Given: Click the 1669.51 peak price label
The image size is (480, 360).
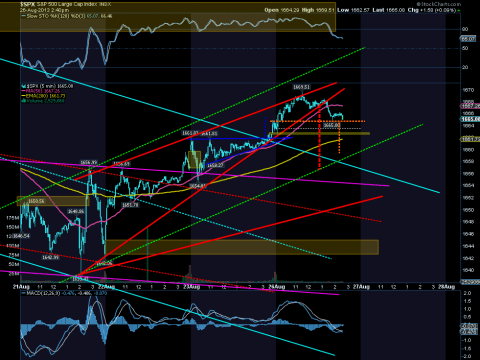Looking at the screenshot, I should click(301, 87).
